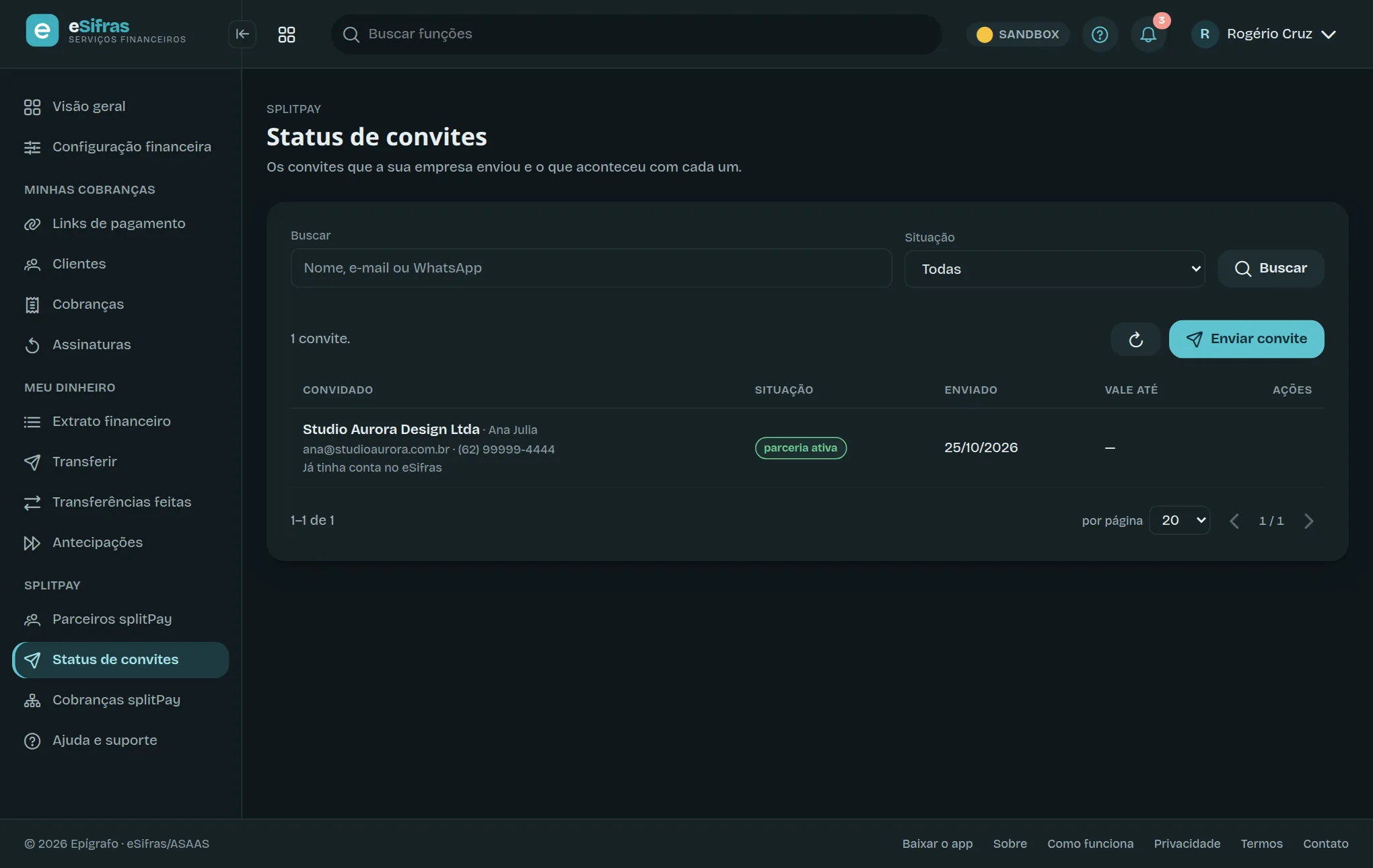Click the parceria ativa status badge

point(800,448)
